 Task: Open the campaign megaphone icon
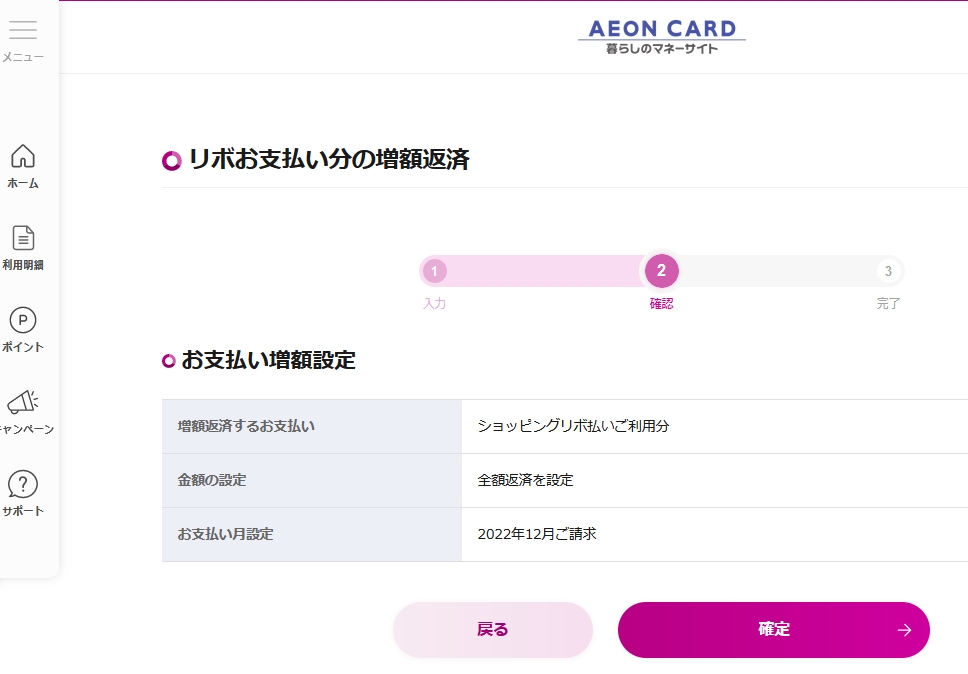pyautogui.click(x=22, y=402)
